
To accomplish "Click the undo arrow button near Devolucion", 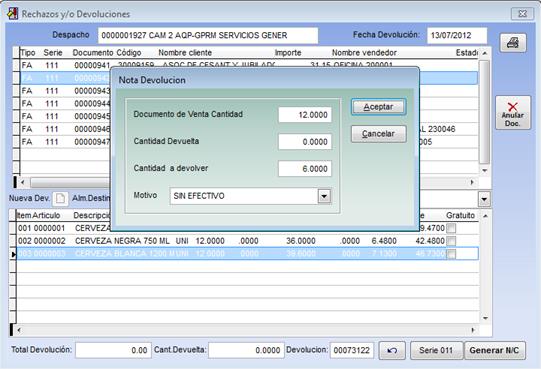I will 392,350.
